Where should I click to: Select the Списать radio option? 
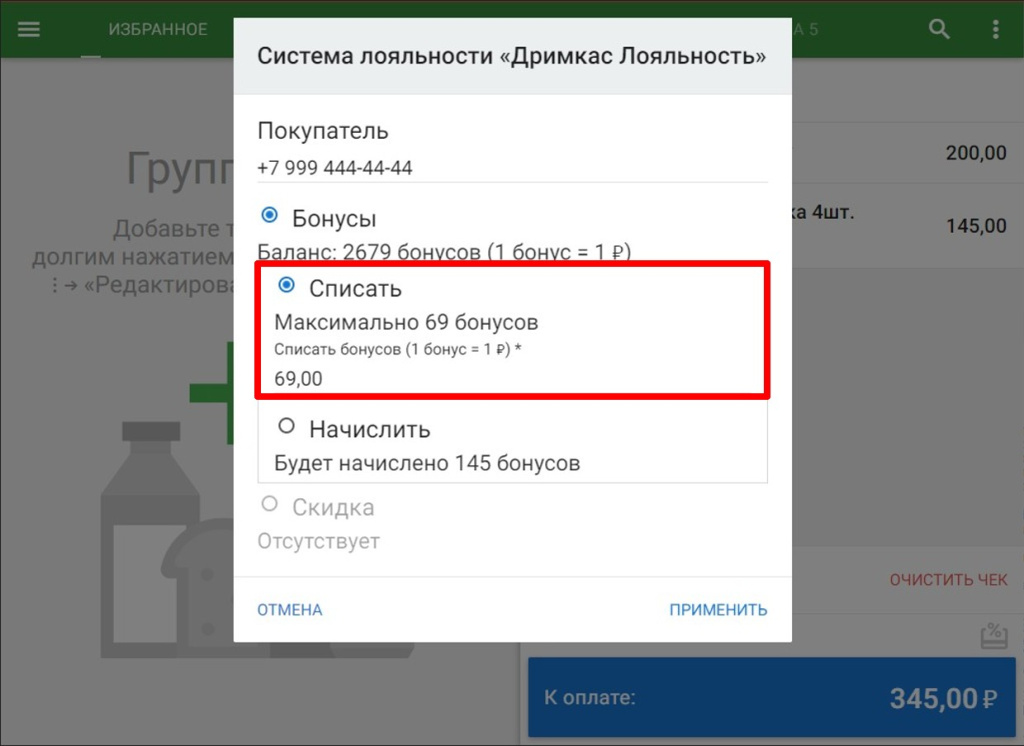pyautogui.click(x=286, y=285)
